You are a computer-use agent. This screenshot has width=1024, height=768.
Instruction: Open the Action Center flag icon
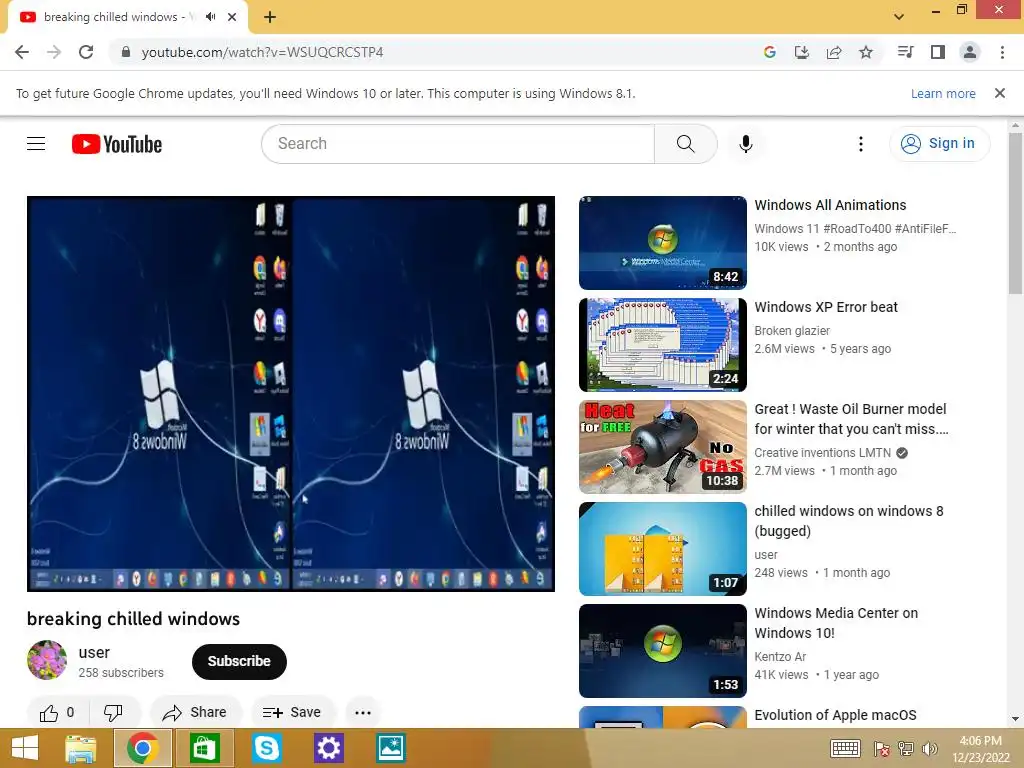[881, 748]
